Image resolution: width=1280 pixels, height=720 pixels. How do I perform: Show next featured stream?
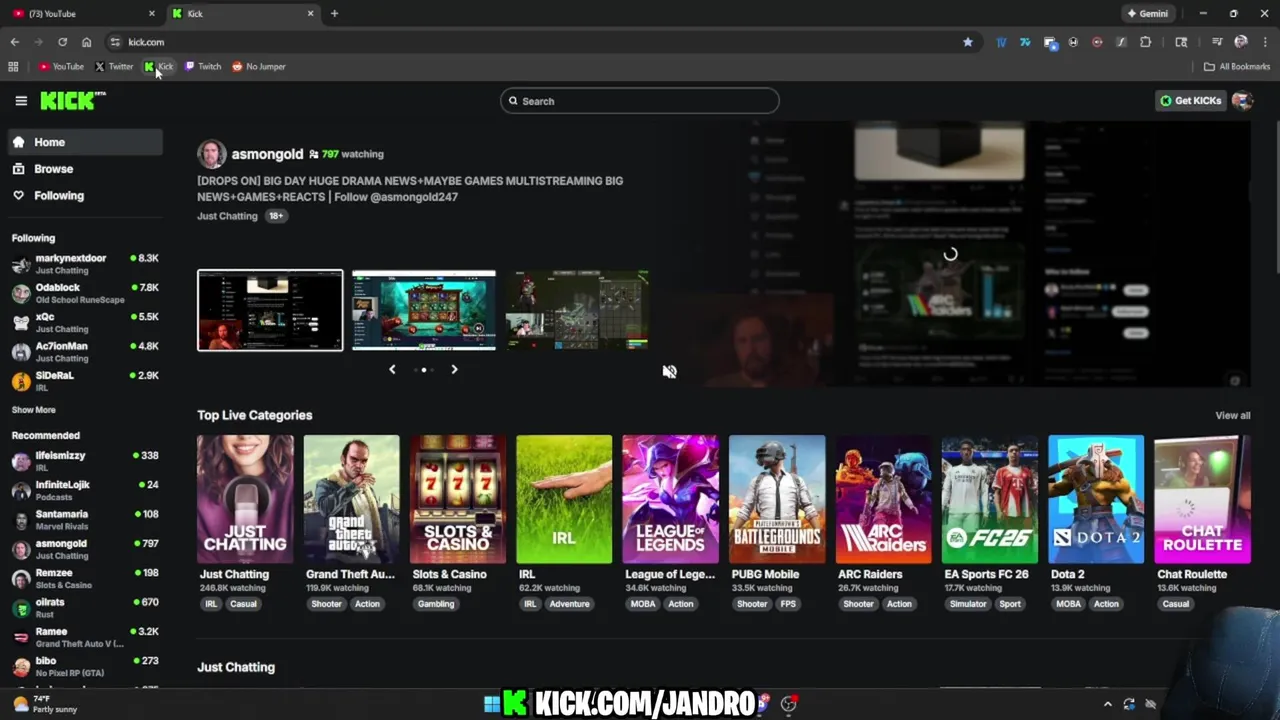point(454,369)
